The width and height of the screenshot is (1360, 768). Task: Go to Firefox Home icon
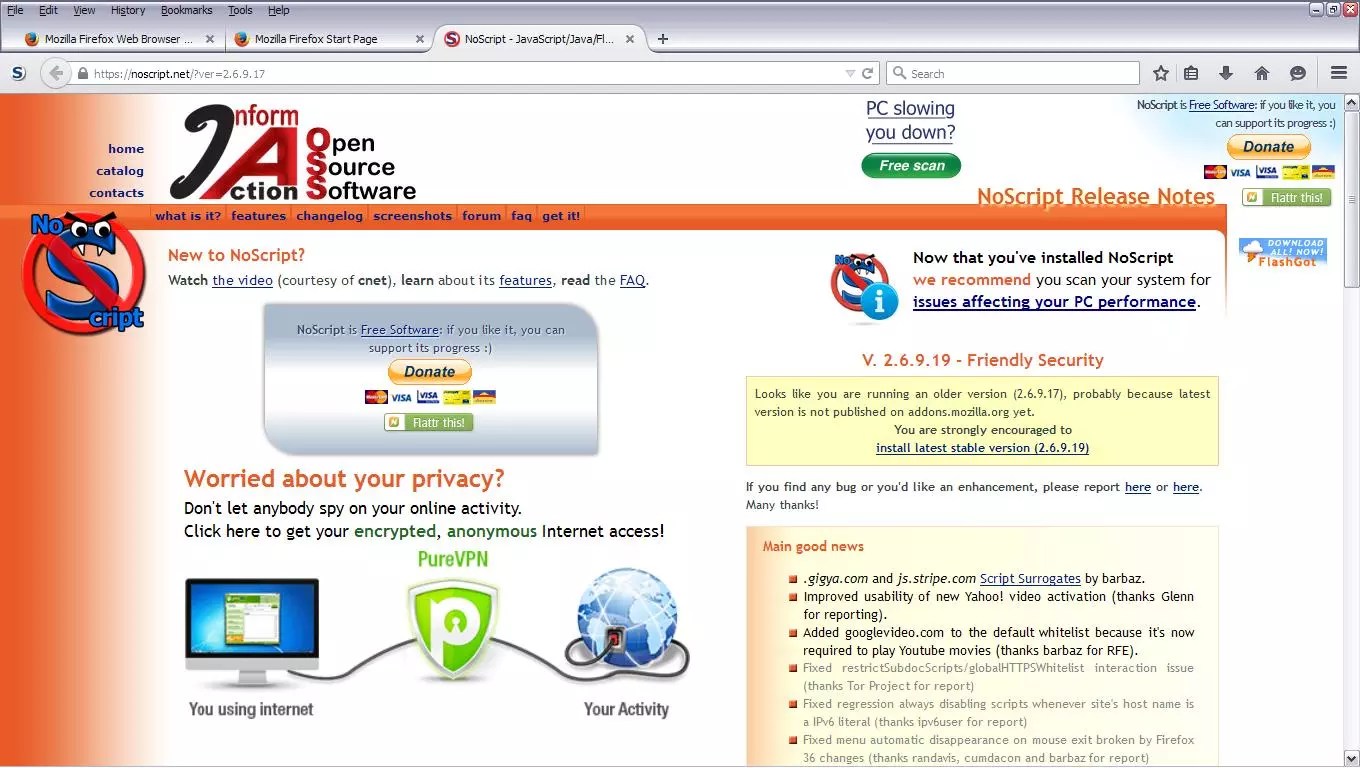pos(1262,73)
